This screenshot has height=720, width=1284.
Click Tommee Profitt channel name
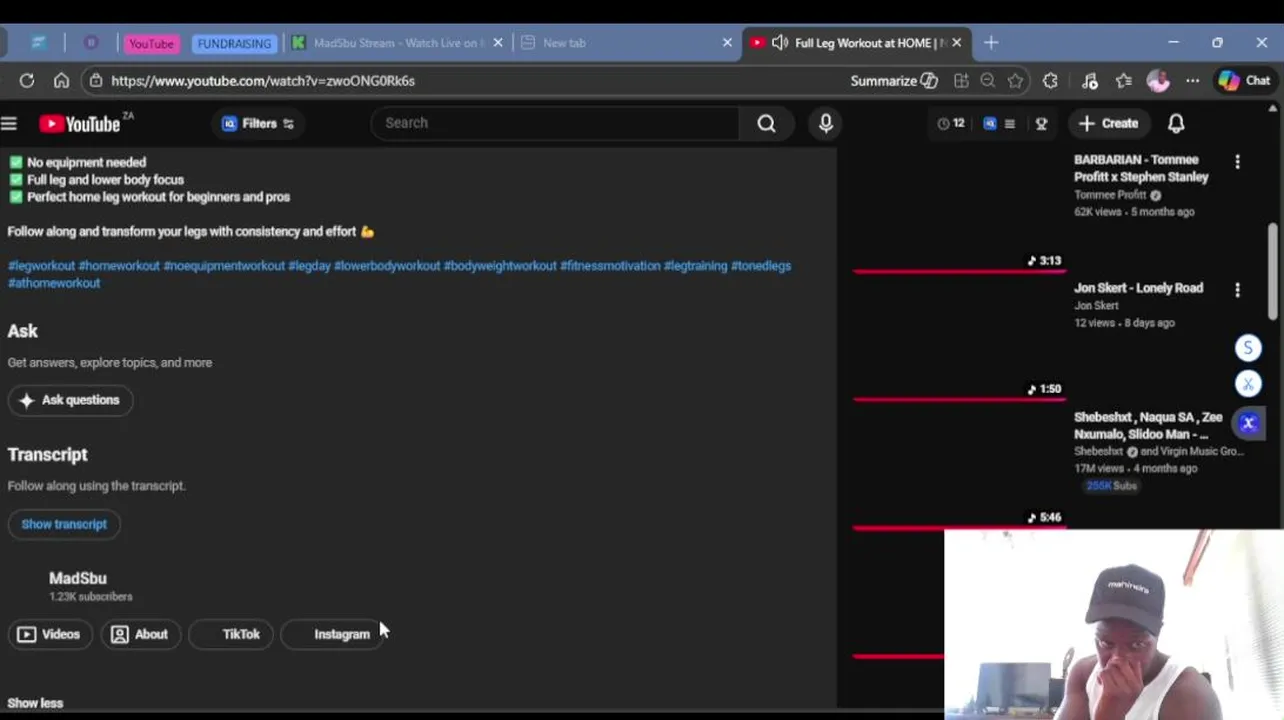(x=1110, y=195)
